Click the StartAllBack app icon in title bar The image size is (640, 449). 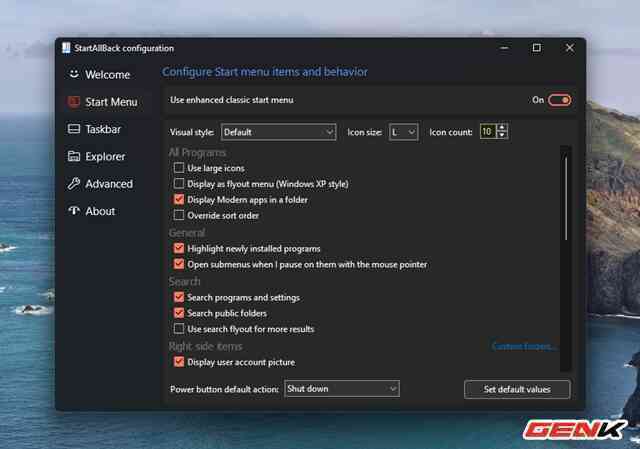coord(66,48)
